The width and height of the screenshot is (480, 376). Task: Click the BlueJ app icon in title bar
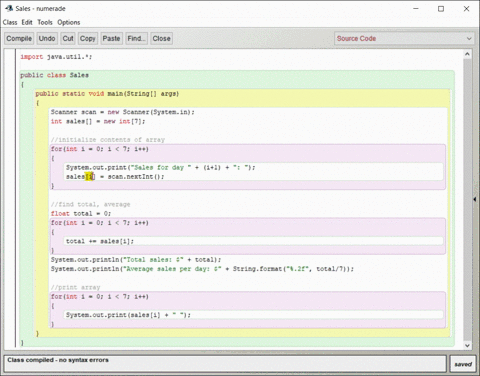(9, 8)
